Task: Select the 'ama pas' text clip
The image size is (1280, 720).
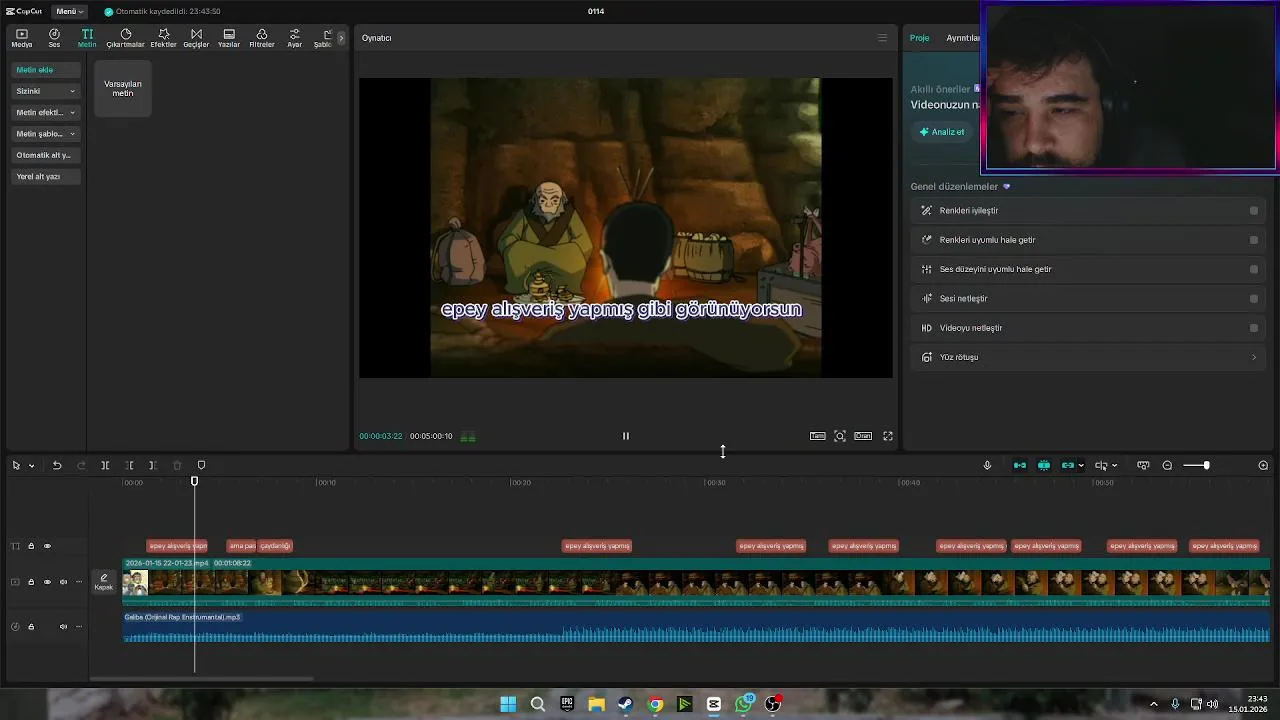Action: point(242,546)
